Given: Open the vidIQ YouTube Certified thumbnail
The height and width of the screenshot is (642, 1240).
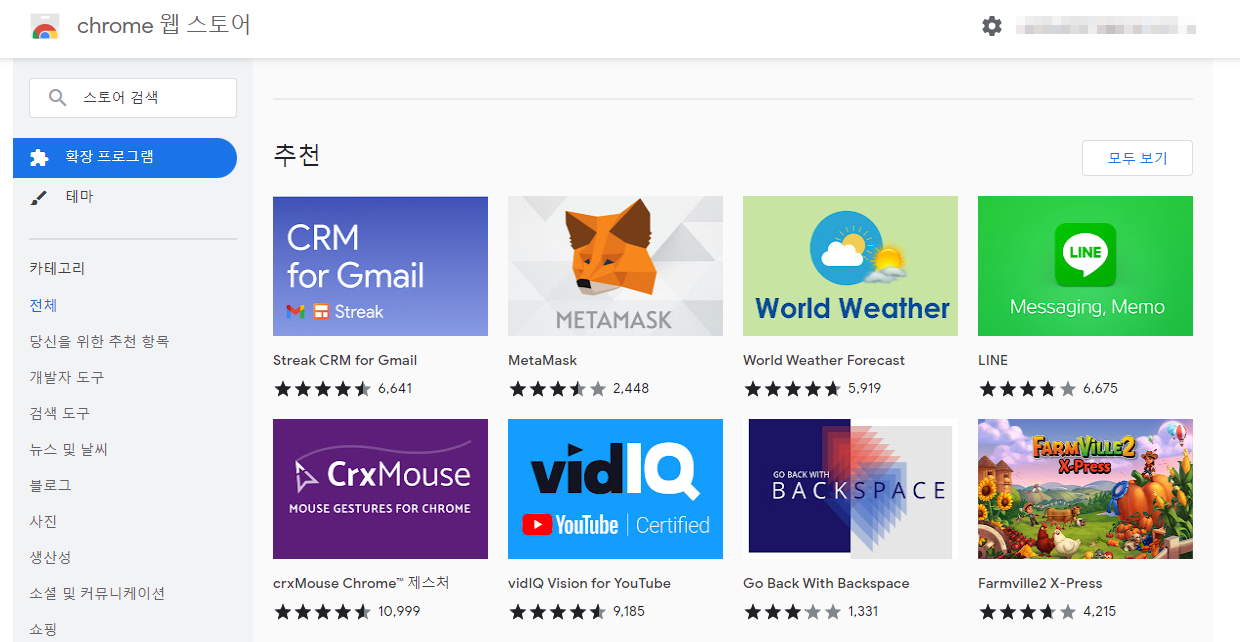Looking at the screenshot, I should [x=615, y=489].
